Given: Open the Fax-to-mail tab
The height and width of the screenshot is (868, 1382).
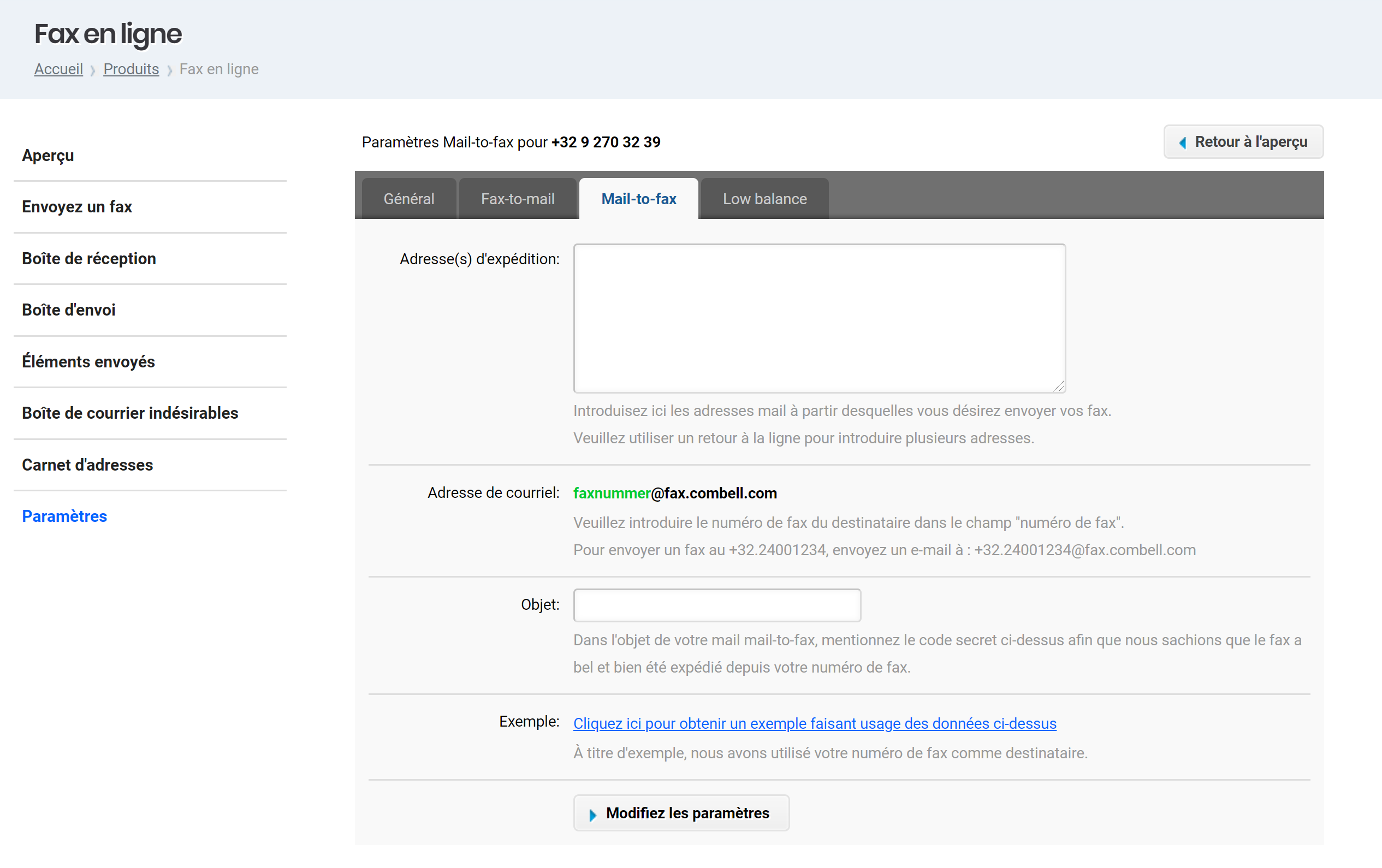Looking at the screenshot, I should point(517,199).
